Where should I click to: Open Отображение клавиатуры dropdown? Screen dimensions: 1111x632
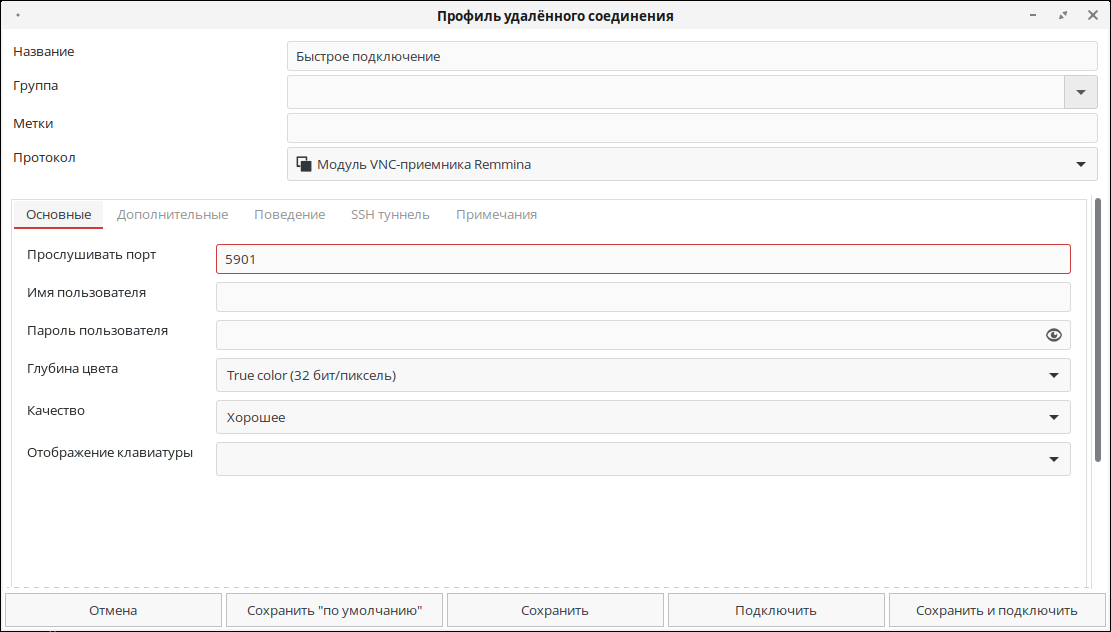1053,459
